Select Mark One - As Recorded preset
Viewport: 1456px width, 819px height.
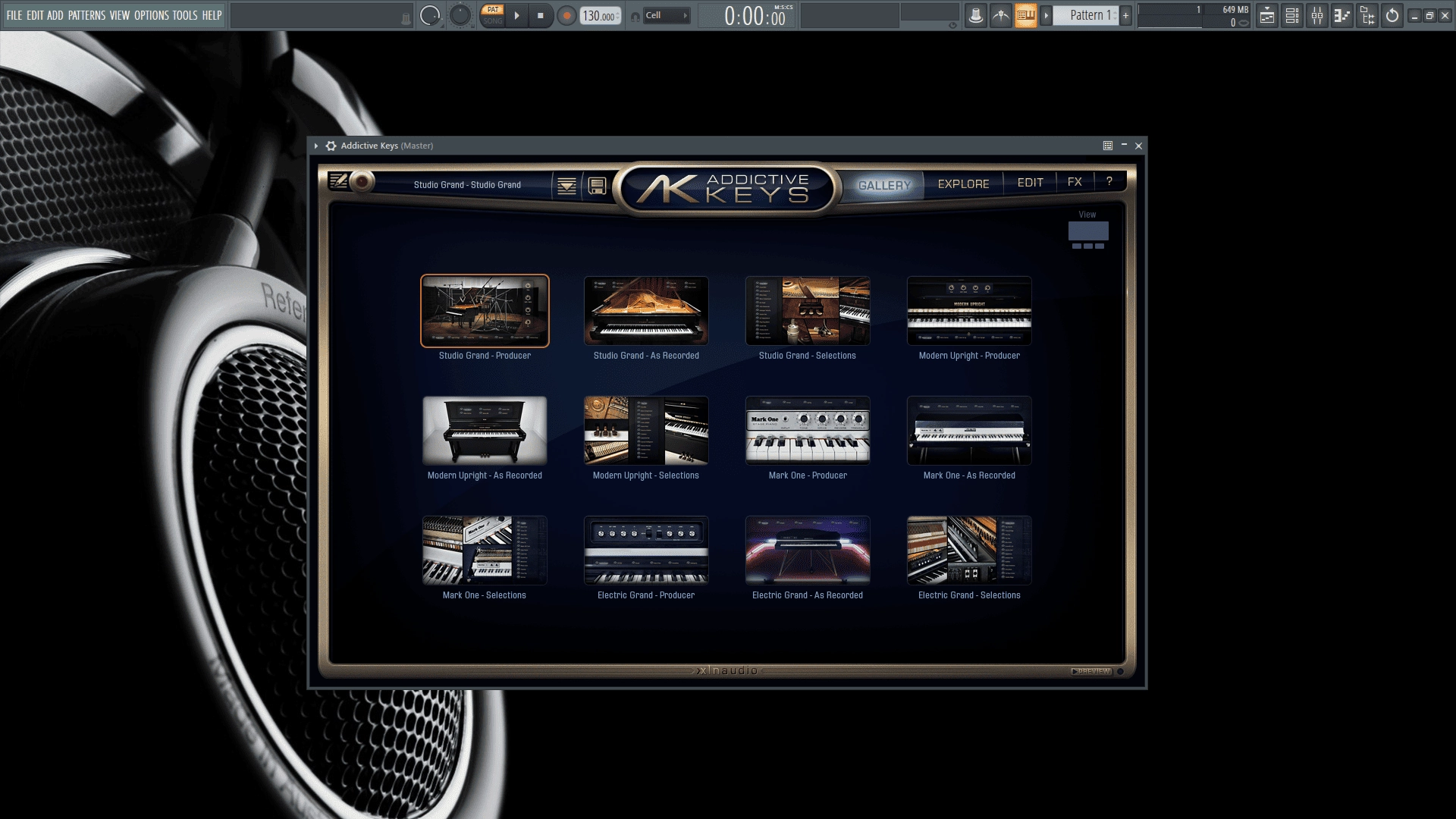tap(969, 431)
